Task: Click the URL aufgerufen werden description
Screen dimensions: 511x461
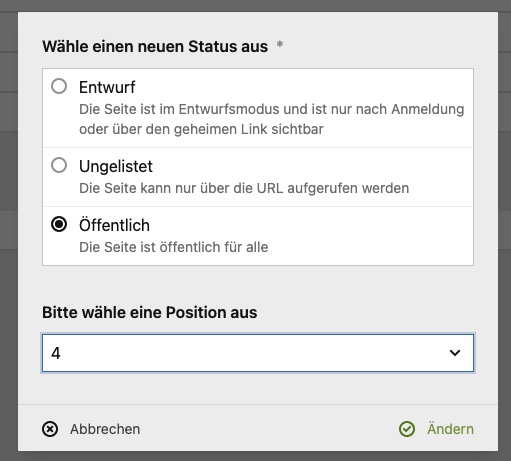Action: coord(244,188)
